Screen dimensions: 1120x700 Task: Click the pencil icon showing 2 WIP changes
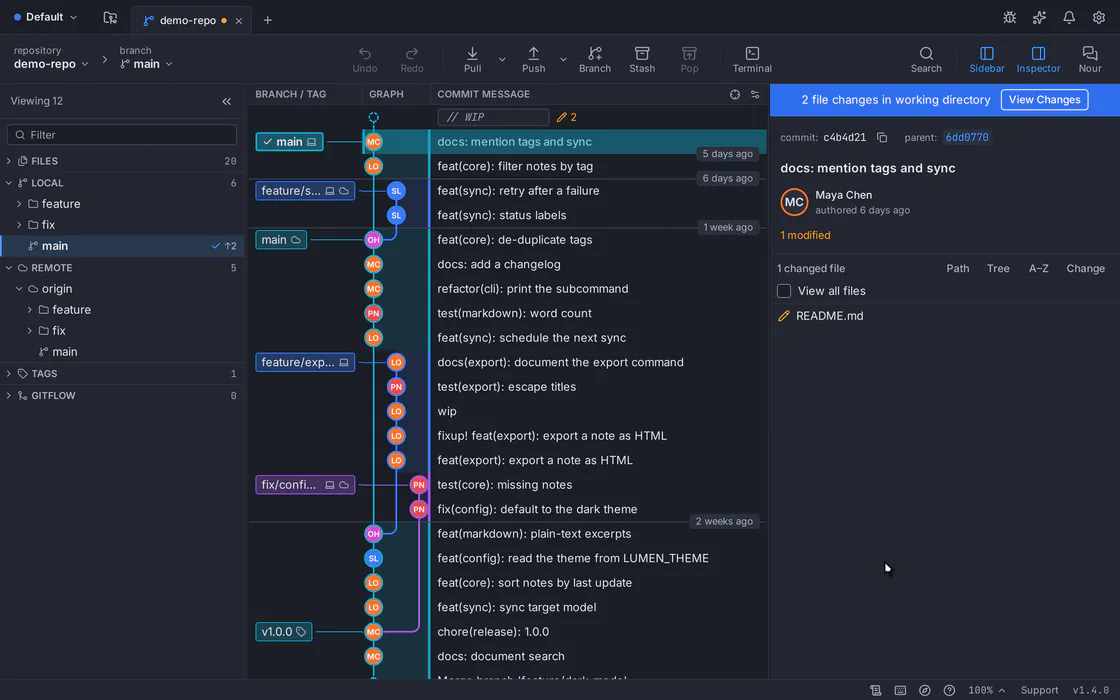pyautogui.click(x=561, y=117)
